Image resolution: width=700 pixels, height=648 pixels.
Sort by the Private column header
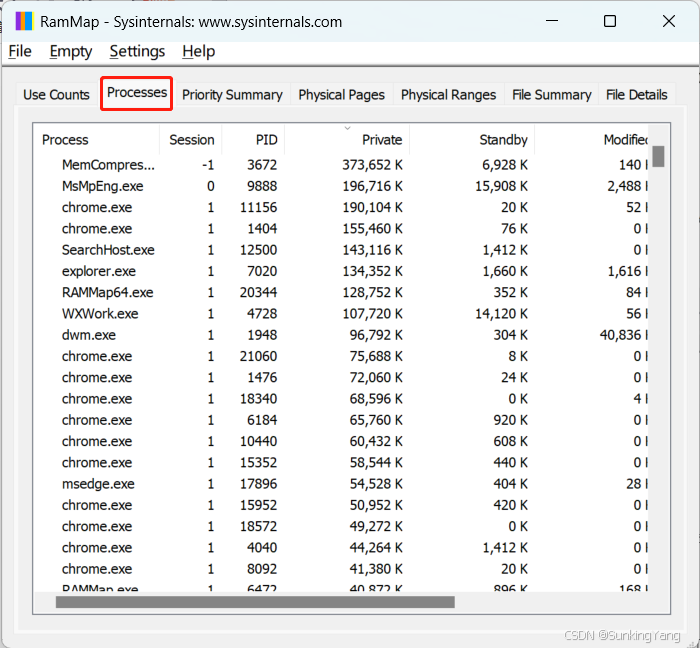pyautogui.click(x=347, y=140)
